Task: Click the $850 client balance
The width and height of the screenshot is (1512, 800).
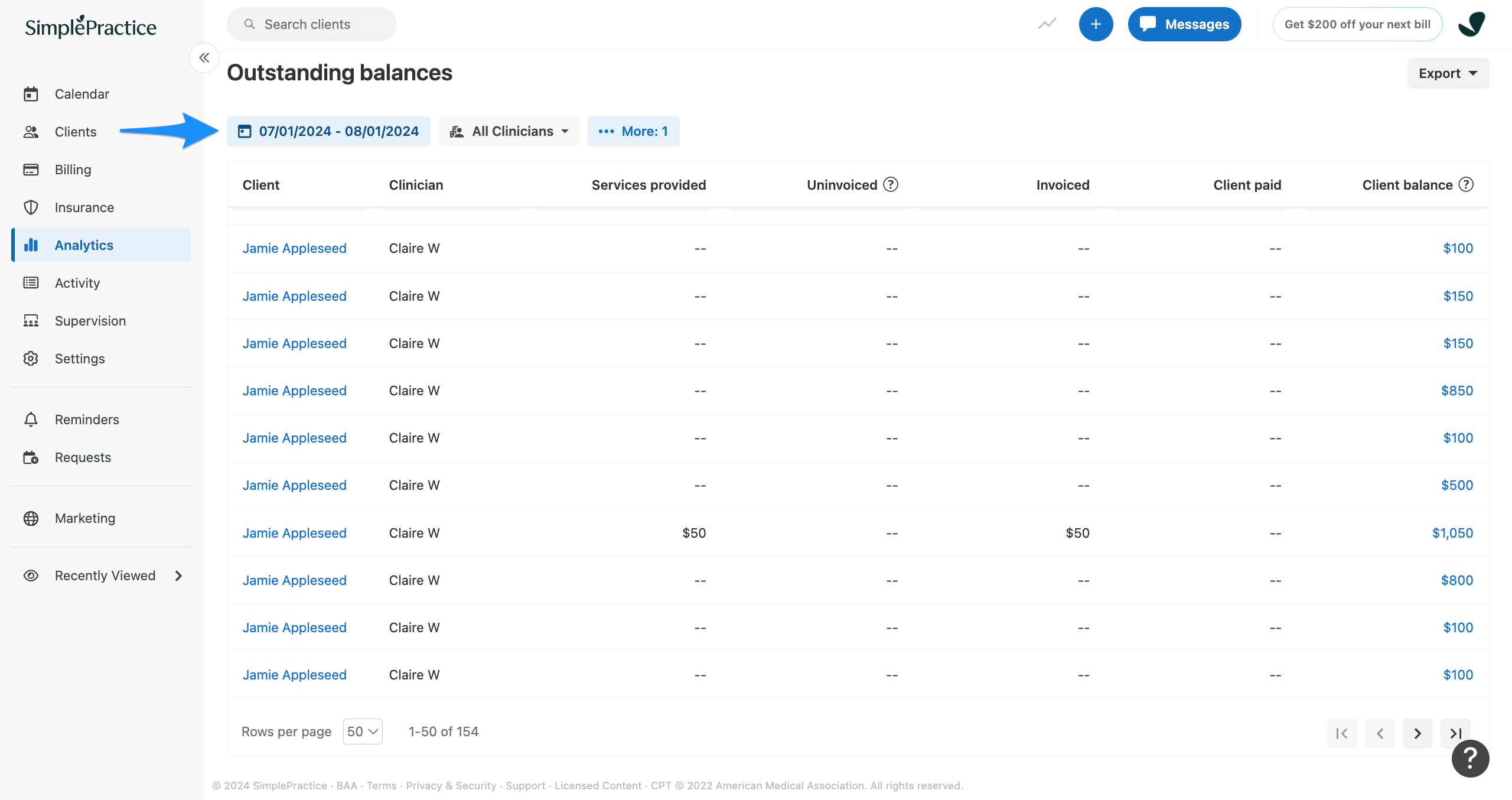Action: [1457, 391]
